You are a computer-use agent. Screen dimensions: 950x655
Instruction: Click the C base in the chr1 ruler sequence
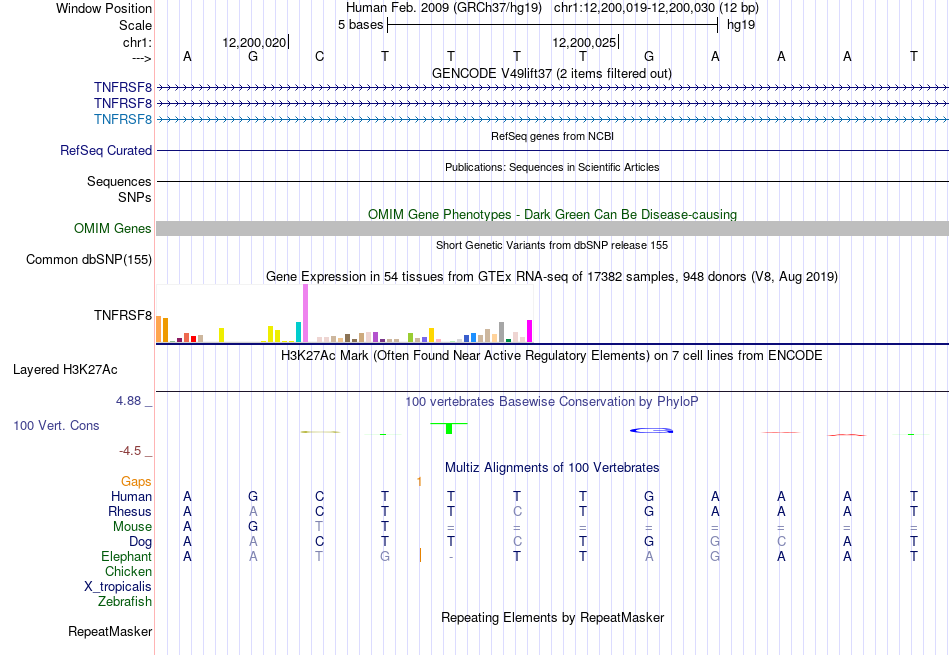click(x=319, y=56)
